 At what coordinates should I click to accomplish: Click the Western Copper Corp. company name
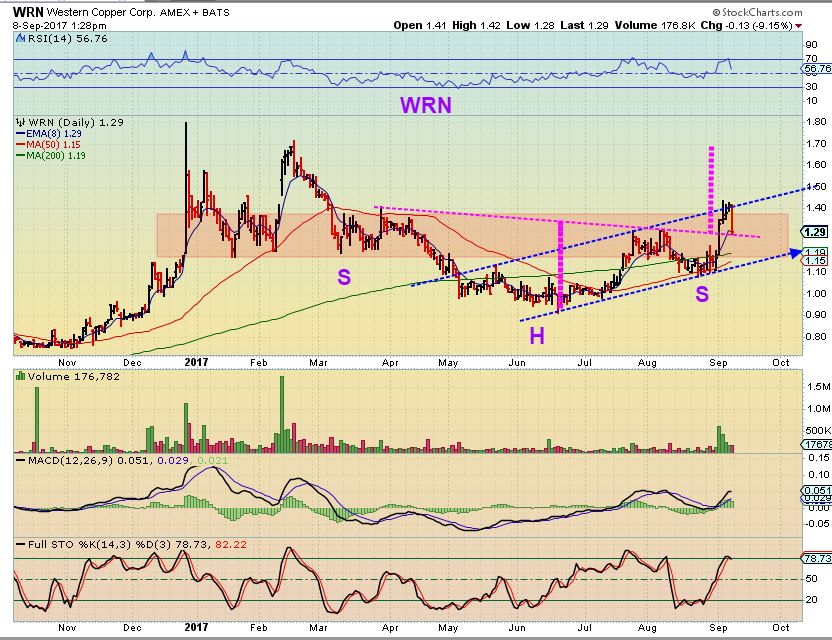[x=101, y=12]
